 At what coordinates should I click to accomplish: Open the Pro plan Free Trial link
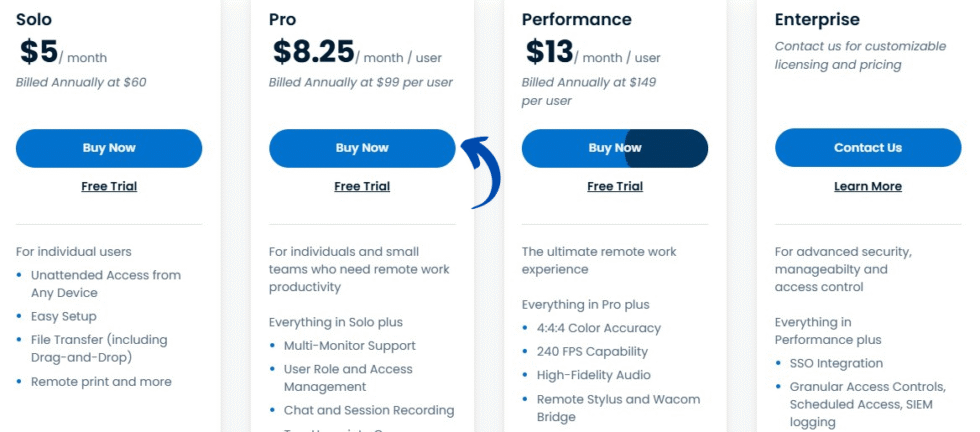click(x=362, y=186)
